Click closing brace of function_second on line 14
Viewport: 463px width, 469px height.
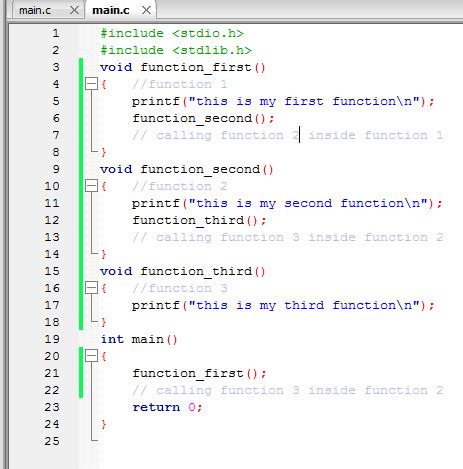pos(104,254)
